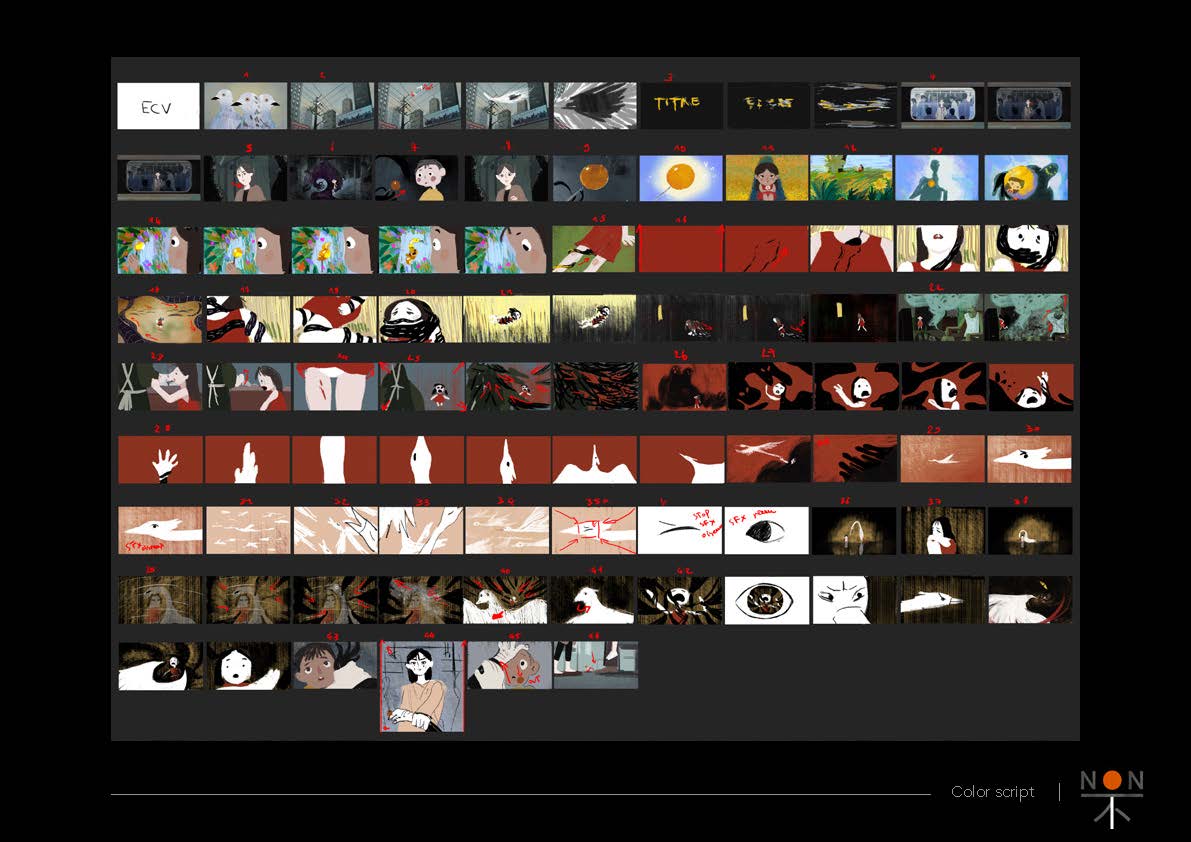Click the boy in yellow shirt frame
The width and height of the screenshot is (1191, 842).
tap(419, 178)
